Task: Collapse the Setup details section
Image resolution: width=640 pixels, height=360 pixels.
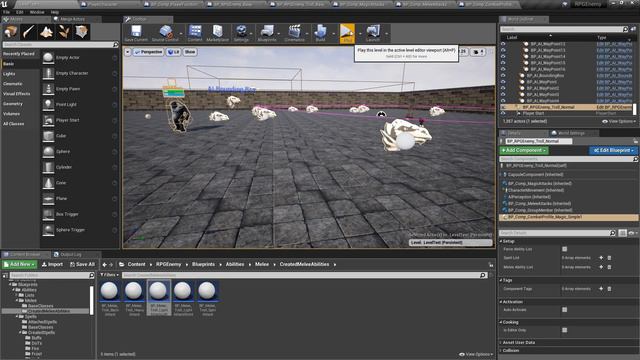Action: 501,241
